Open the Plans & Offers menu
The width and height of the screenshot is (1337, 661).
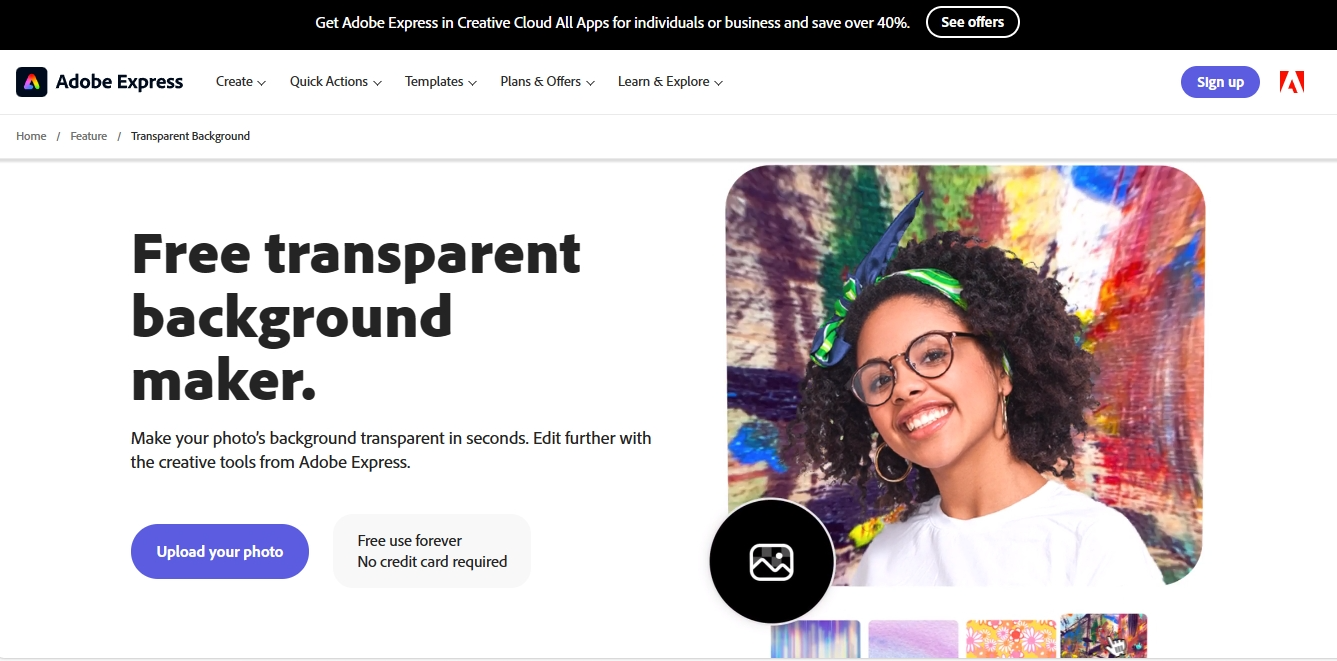pos(547,82)
